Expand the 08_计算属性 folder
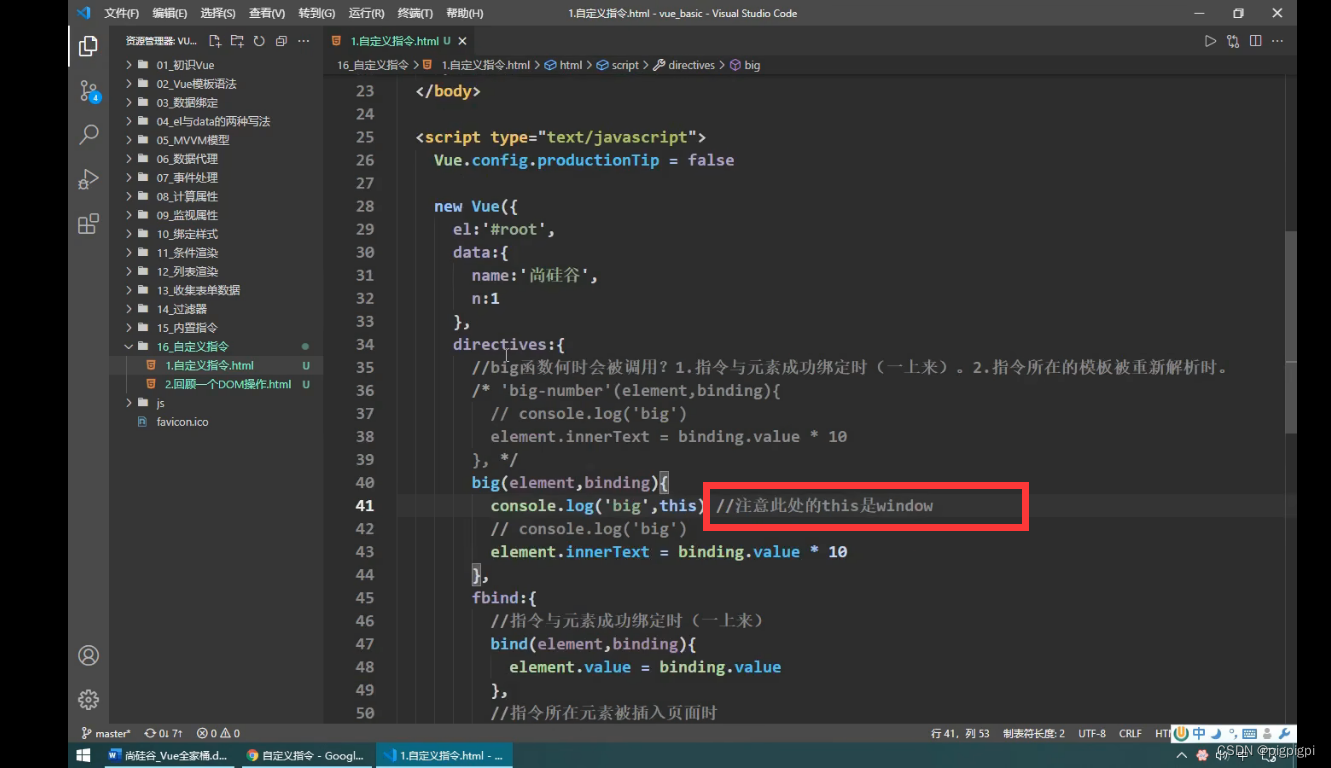 coord(216,196)
